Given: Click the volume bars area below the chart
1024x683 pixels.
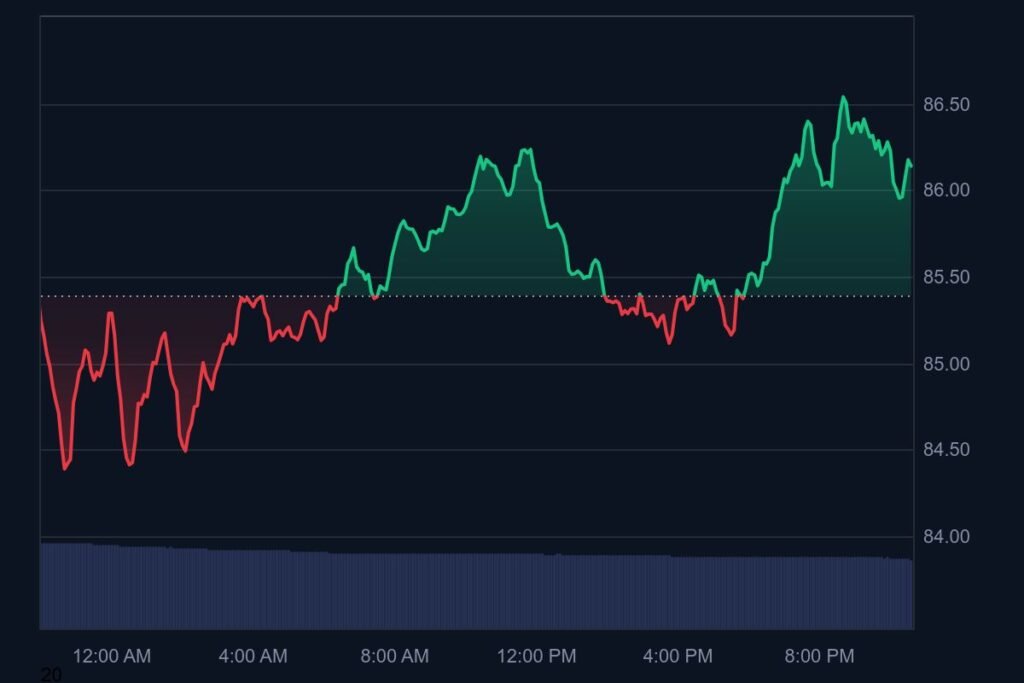Looking at the screenshot, I should [x=476, y=586].
